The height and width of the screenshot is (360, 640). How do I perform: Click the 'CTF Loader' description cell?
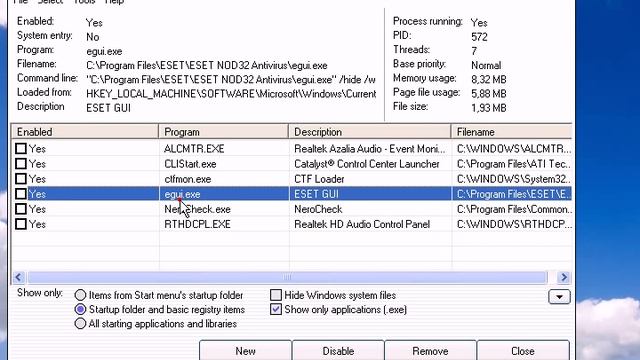click(x=319, y=179)
